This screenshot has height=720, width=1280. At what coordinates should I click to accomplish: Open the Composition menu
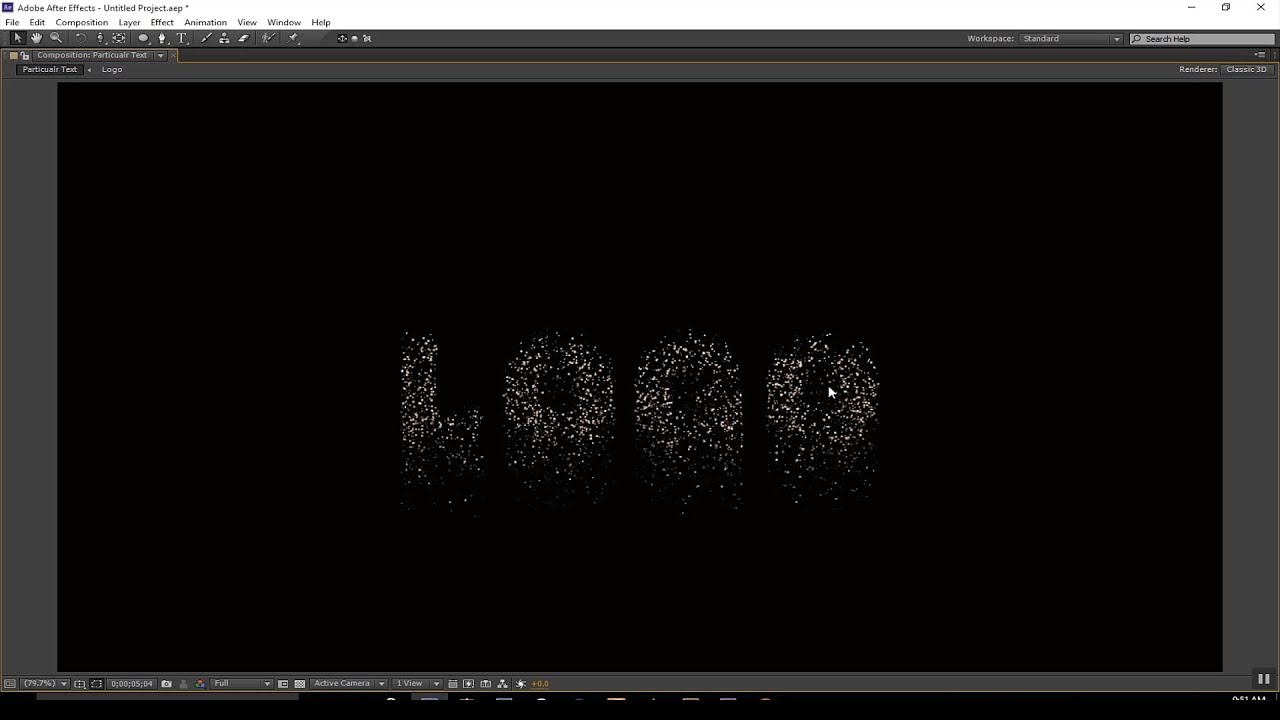coord(82,22)
